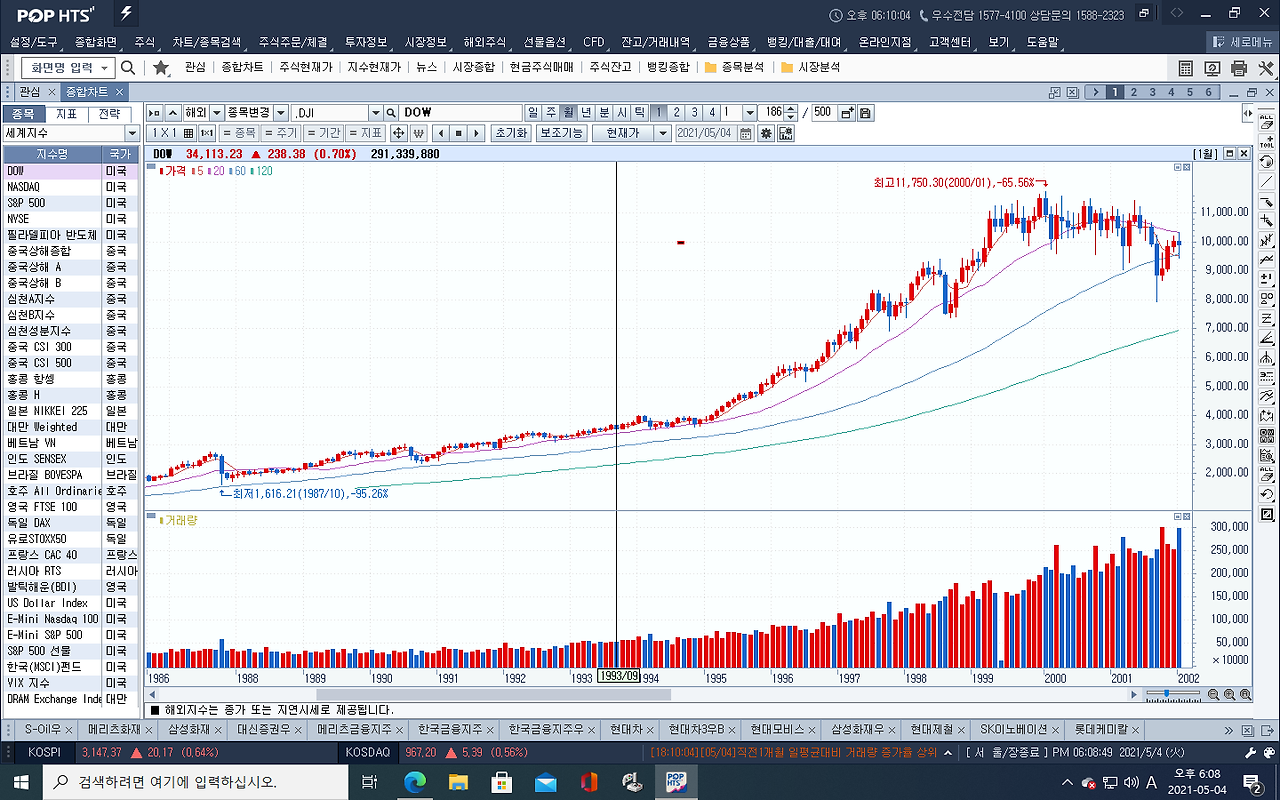Click the won currency symbol icon

tap(418, 133)
